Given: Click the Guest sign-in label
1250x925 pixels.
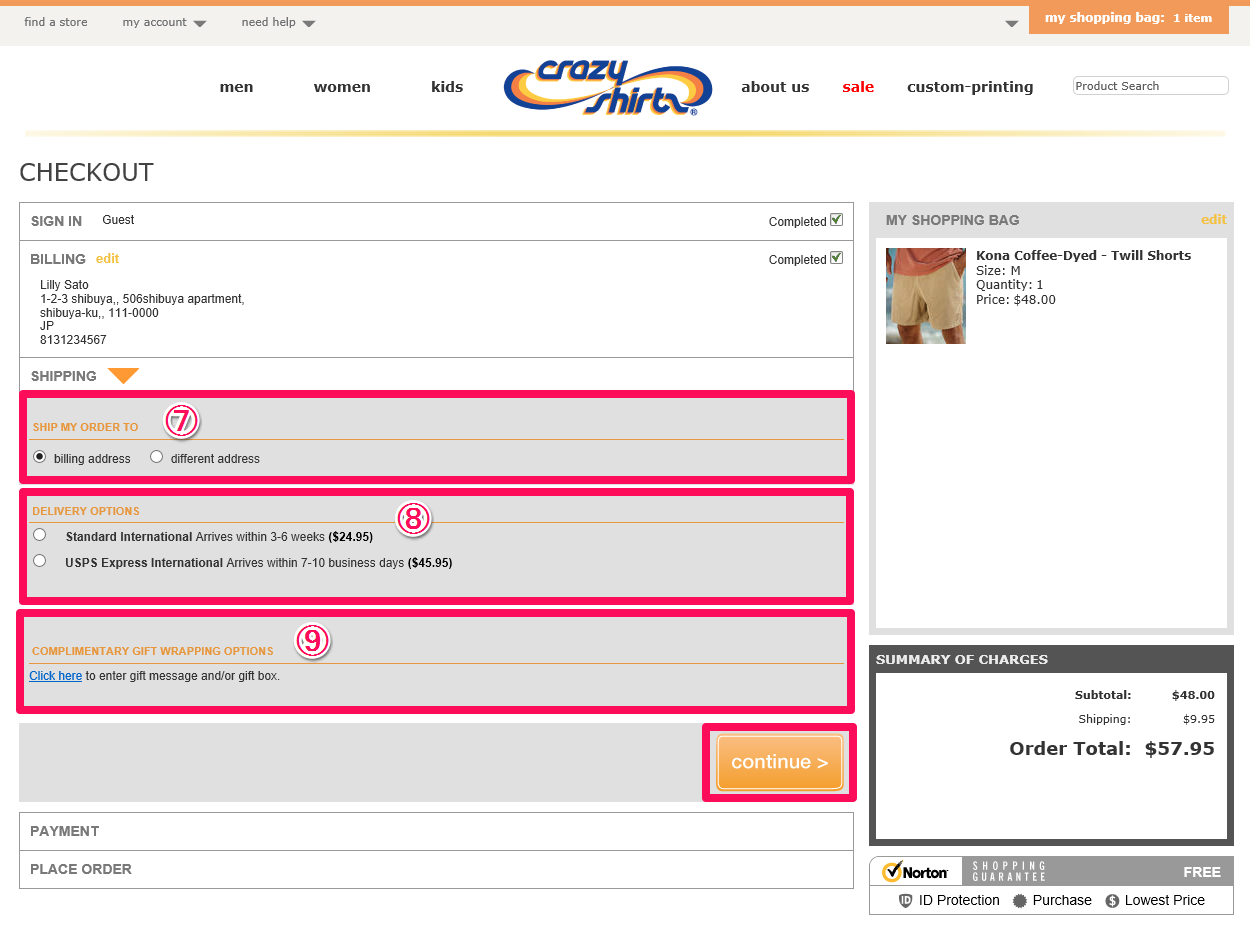Looking at the screenshot, I should click(118, 220).
